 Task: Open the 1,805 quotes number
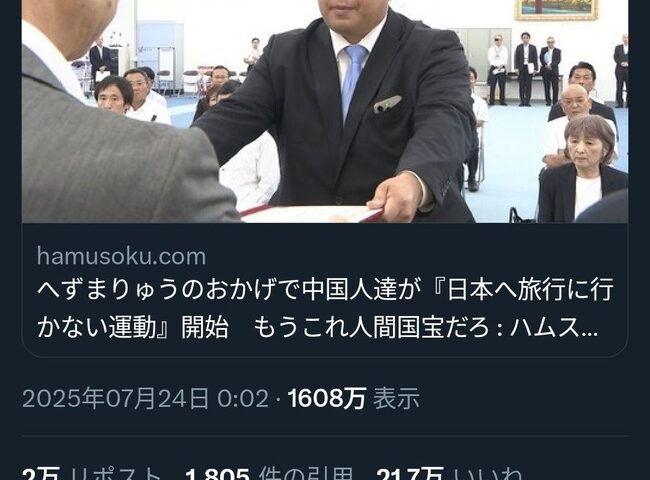pyautogui.click(x=217, y=474)
